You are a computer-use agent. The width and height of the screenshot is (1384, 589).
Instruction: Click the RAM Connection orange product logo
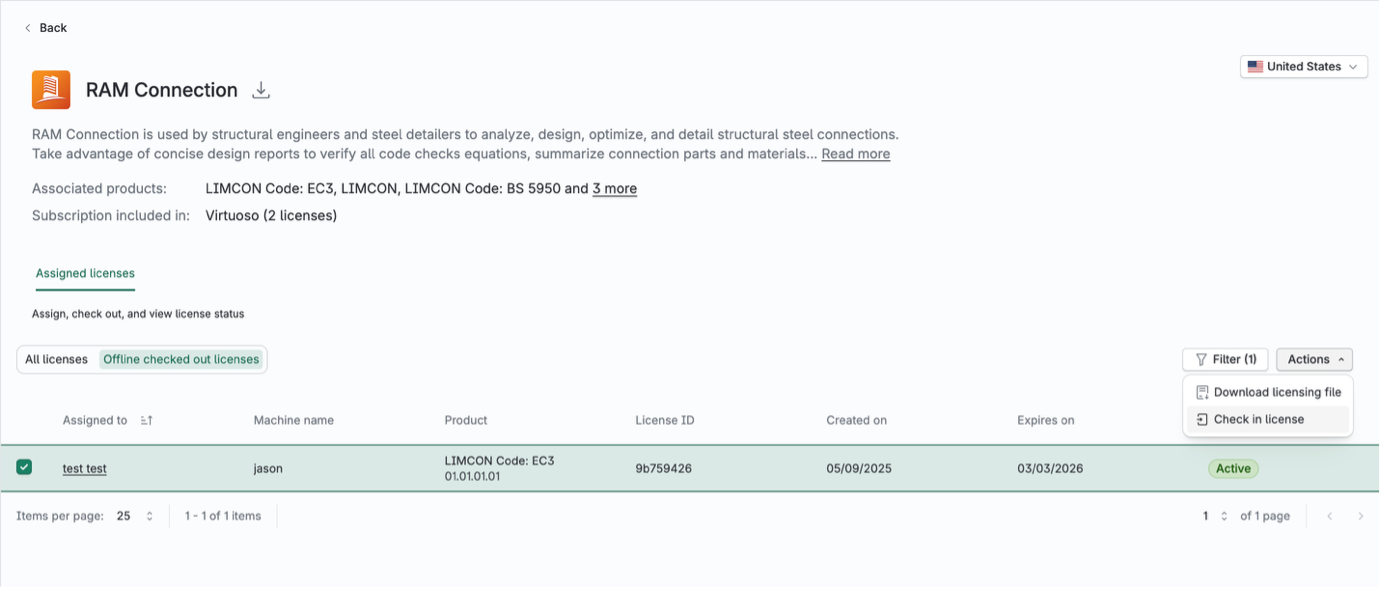click(51, 90)
